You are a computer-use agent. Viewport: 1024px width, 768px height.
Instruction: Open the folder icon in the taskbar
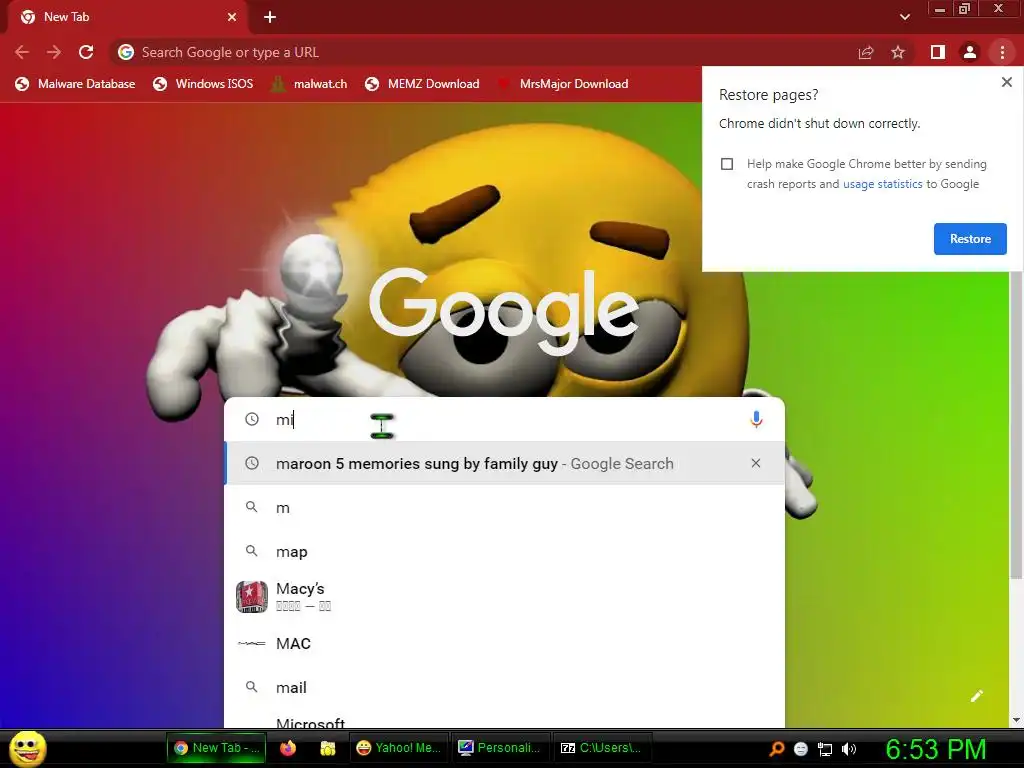coord(327,748)
